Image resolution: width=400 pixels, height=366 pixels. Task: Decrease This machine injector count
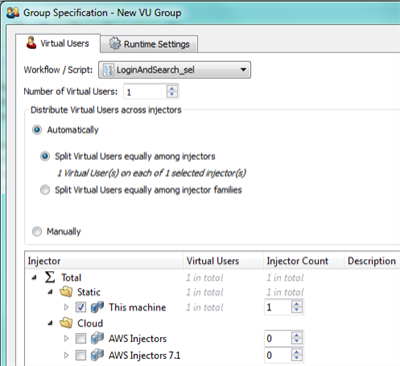pos(297,310)
